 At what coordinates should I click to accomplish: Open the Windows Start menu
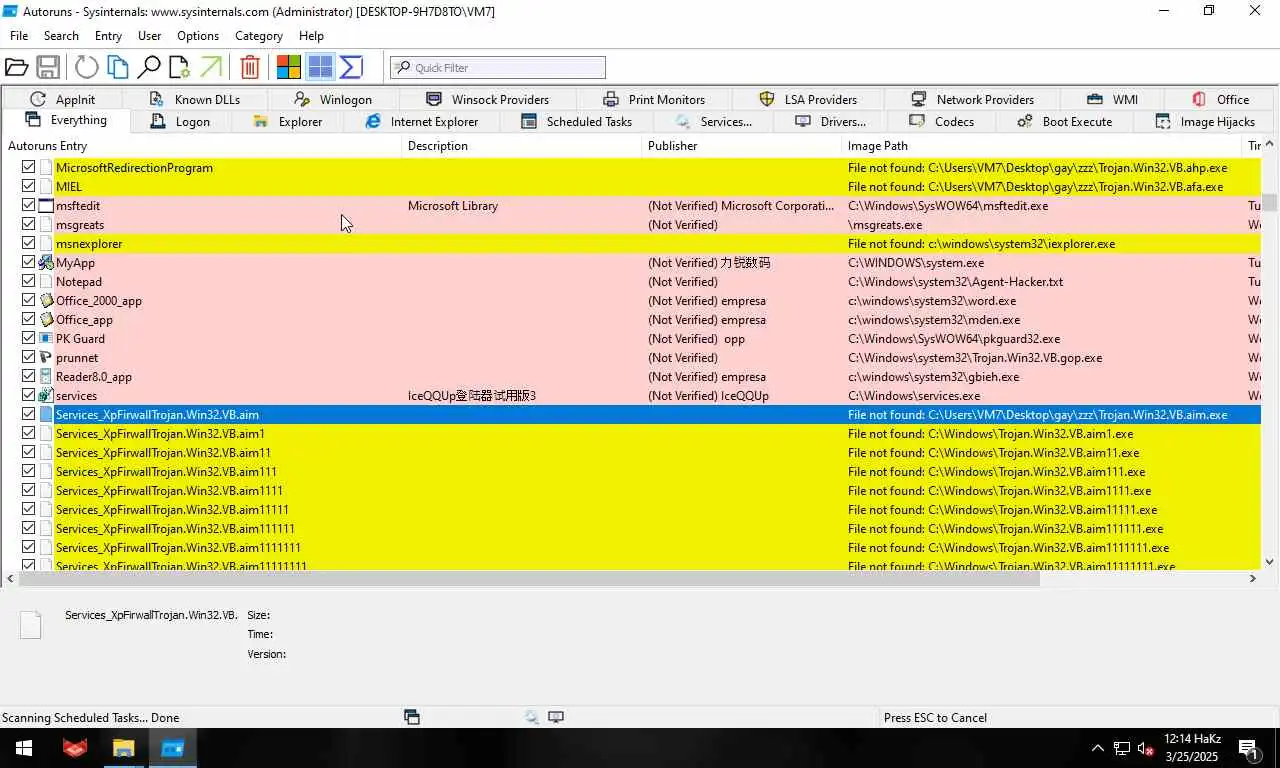click(24, 748)
